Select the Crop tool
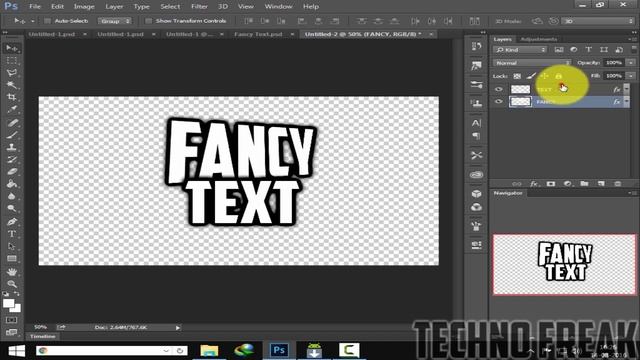This screenshot has height=360, width=640. tap(12, 97)
